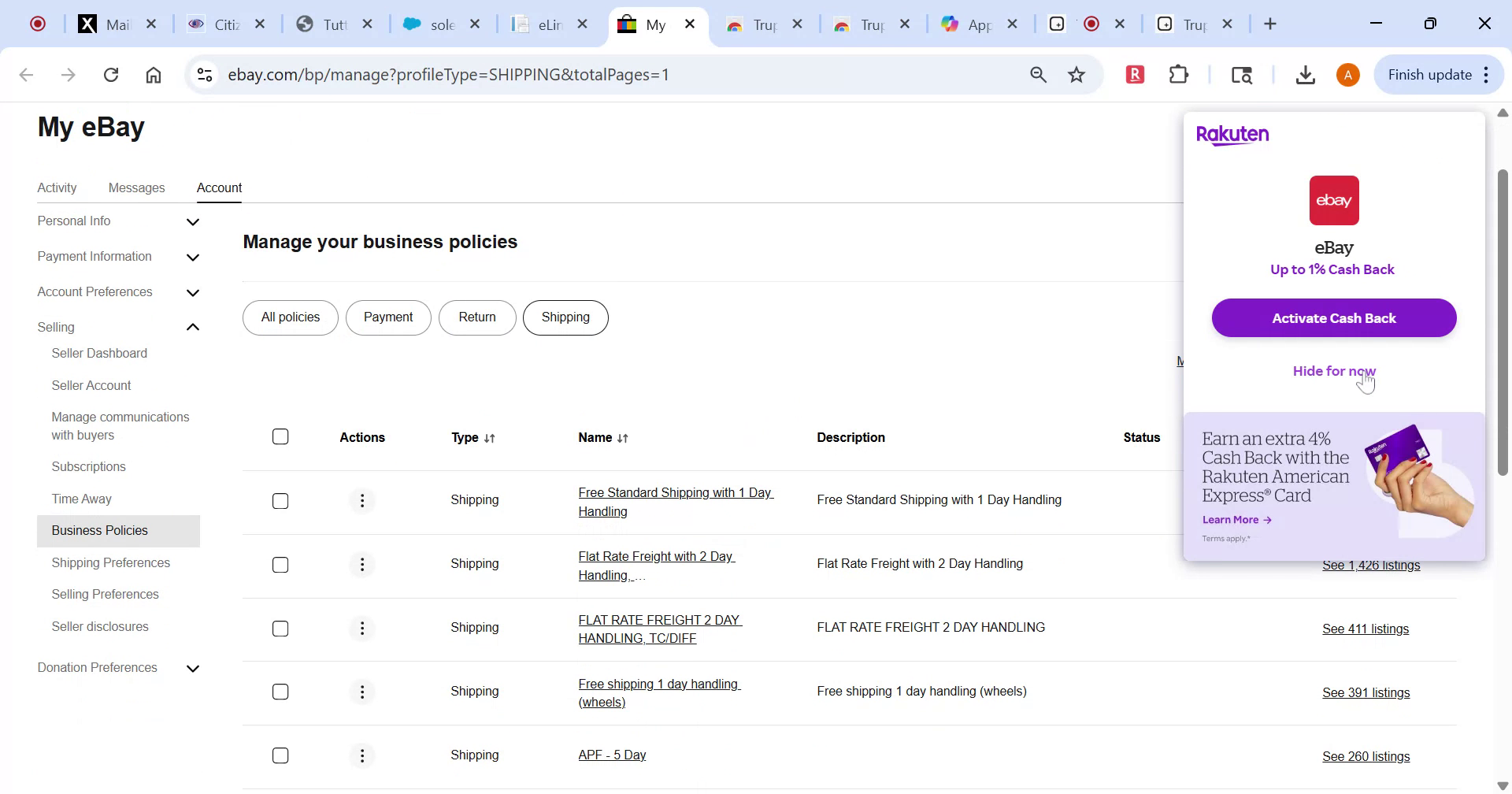This screenshot has height=794, width=1512.
Task: Bookmark the page via the star icon
Action: click(x=1076, y=74)
